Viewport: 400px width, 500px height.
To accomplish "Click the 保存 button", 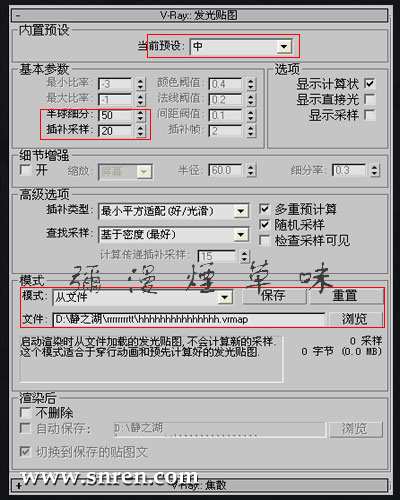I will 274,296.
